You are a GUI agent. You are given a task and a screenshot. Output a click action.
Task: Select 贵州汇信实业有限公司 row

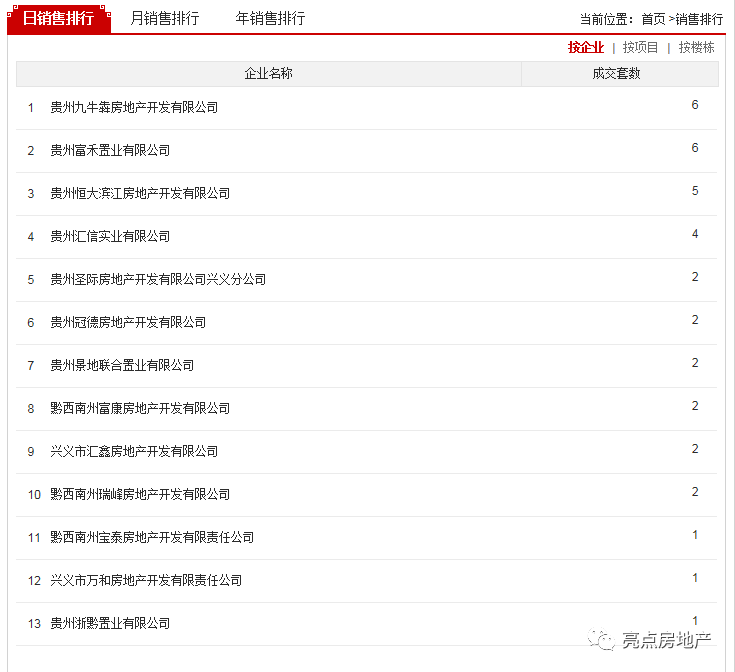367,237
